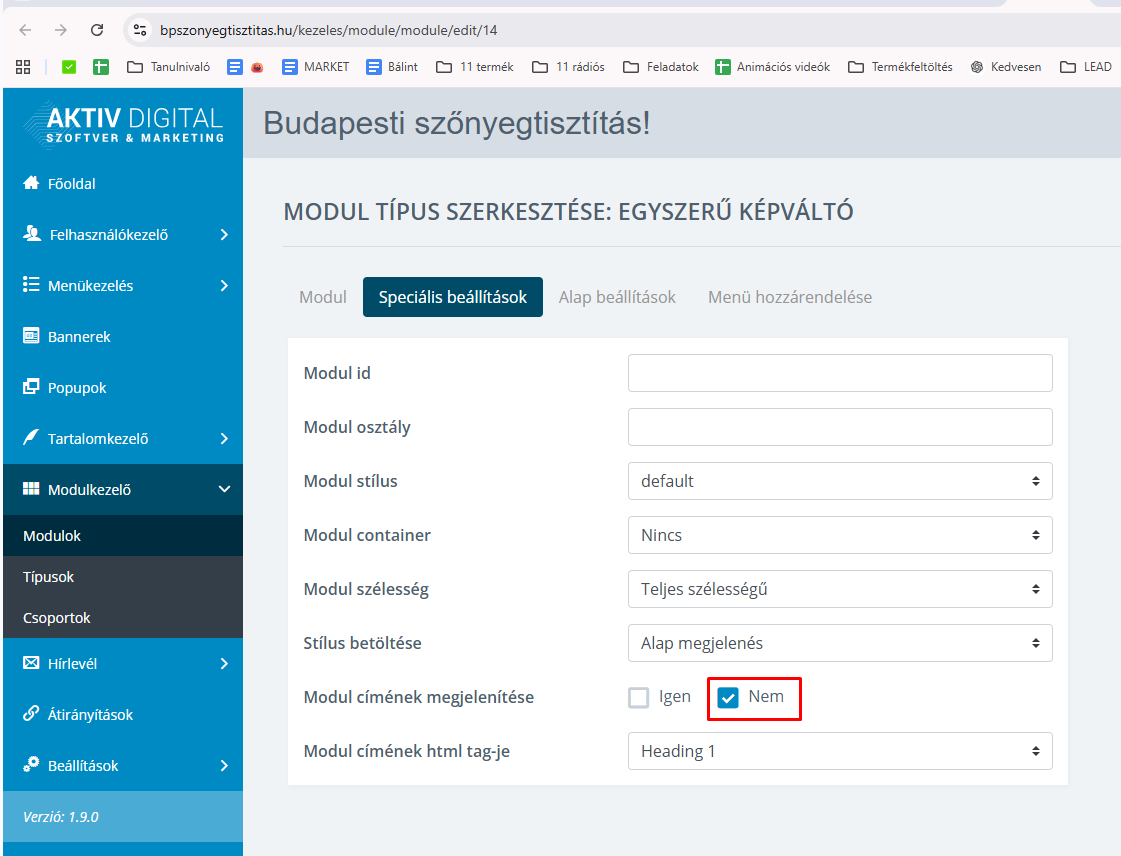
Task: Open the Termékfeltöltés bookmark folder
Action: (x=900, y=67)
